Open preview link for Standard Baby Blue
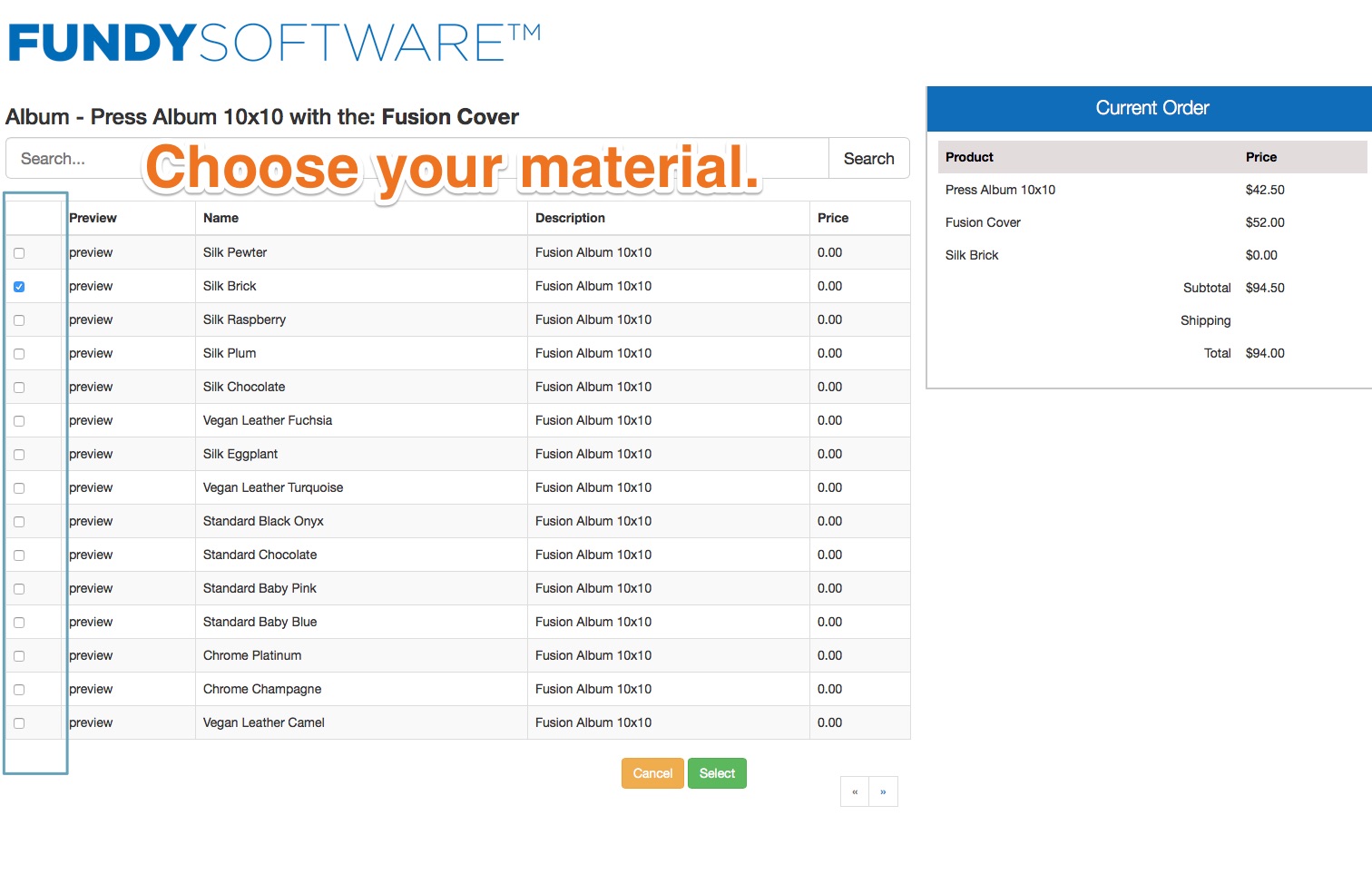The width and height of the screenshot is (1372, 894). [91, 622]
